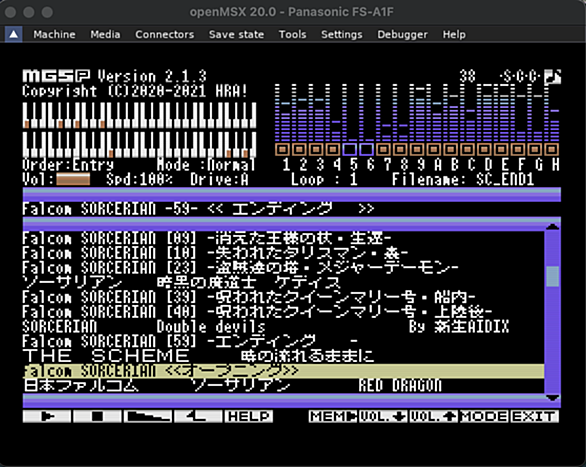
Task: Open the Media menu
Action: coord(105,34)
